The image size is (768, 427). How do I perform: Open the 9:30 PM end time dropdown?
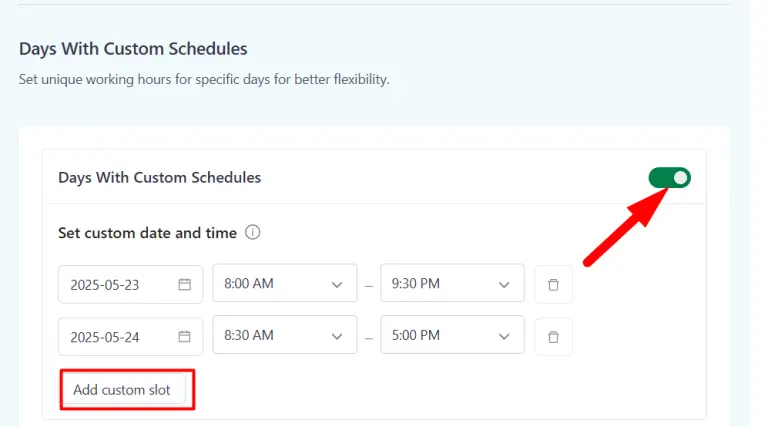tap(440, 283)
